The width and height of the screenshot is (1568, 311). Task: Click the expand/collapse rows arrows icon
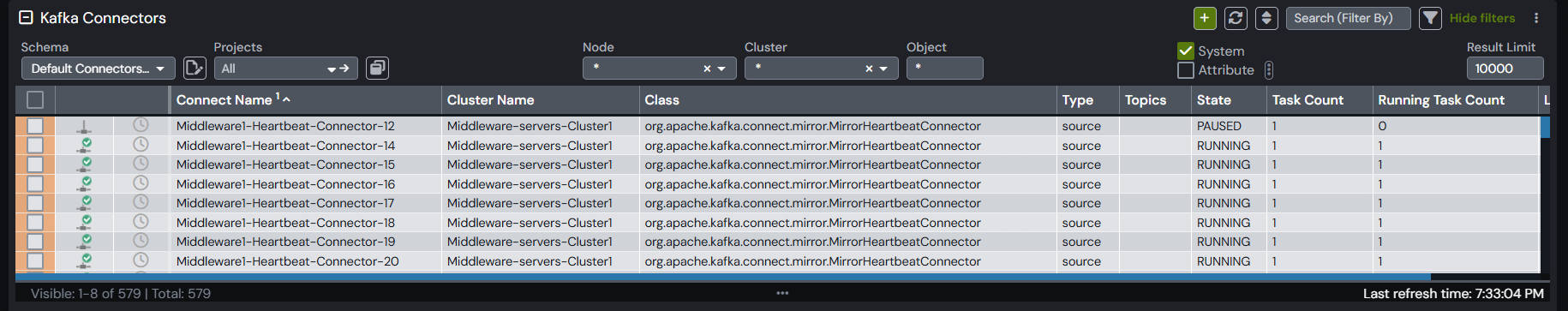pos(1266,18)
